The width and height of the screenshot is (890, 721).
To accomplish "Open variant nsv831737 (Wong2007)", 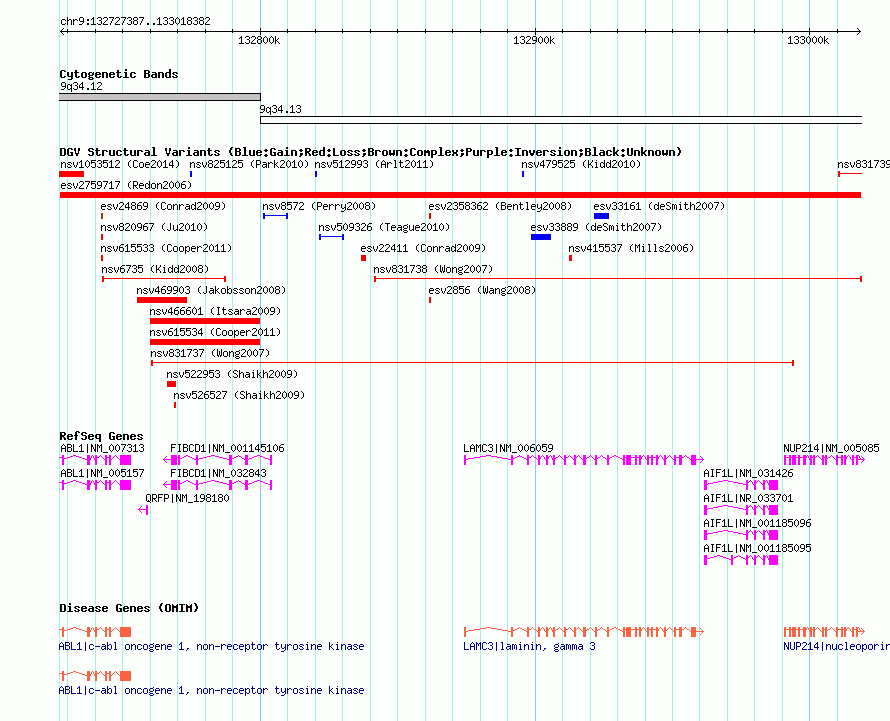I will point(210,353).
